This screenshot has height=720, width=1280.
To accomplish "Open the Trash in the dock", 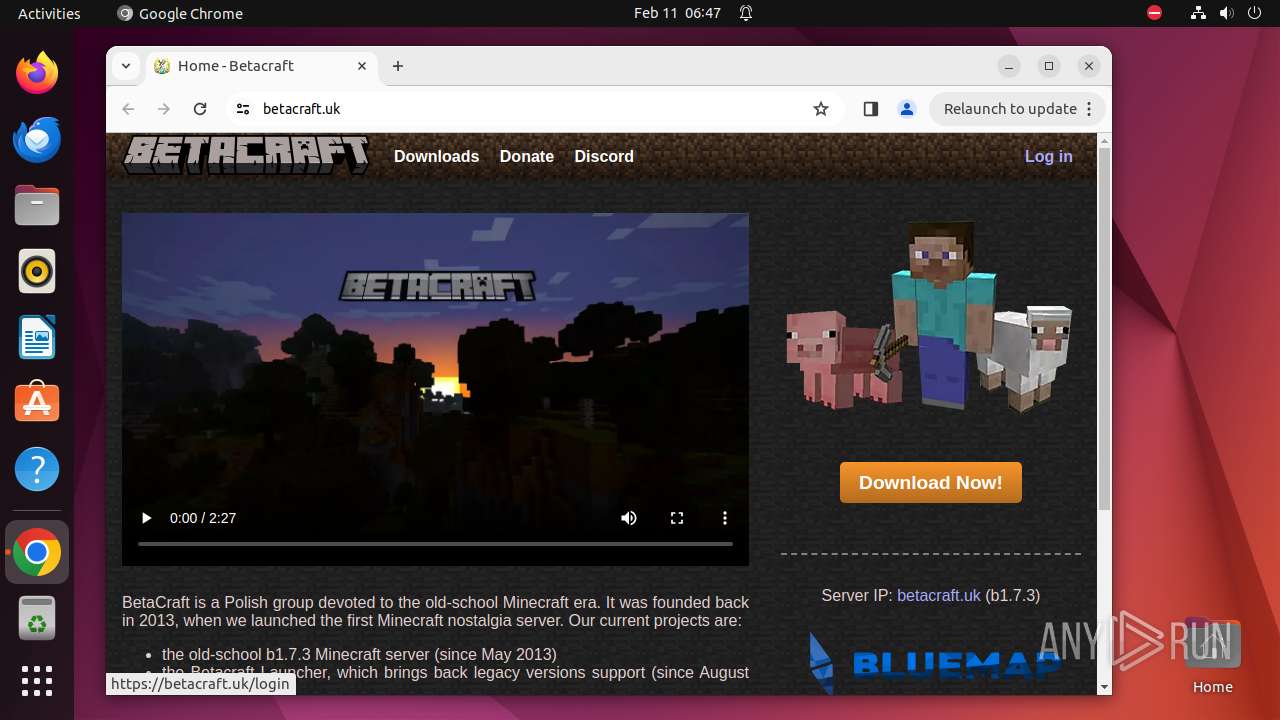I will tap(37, 618).
